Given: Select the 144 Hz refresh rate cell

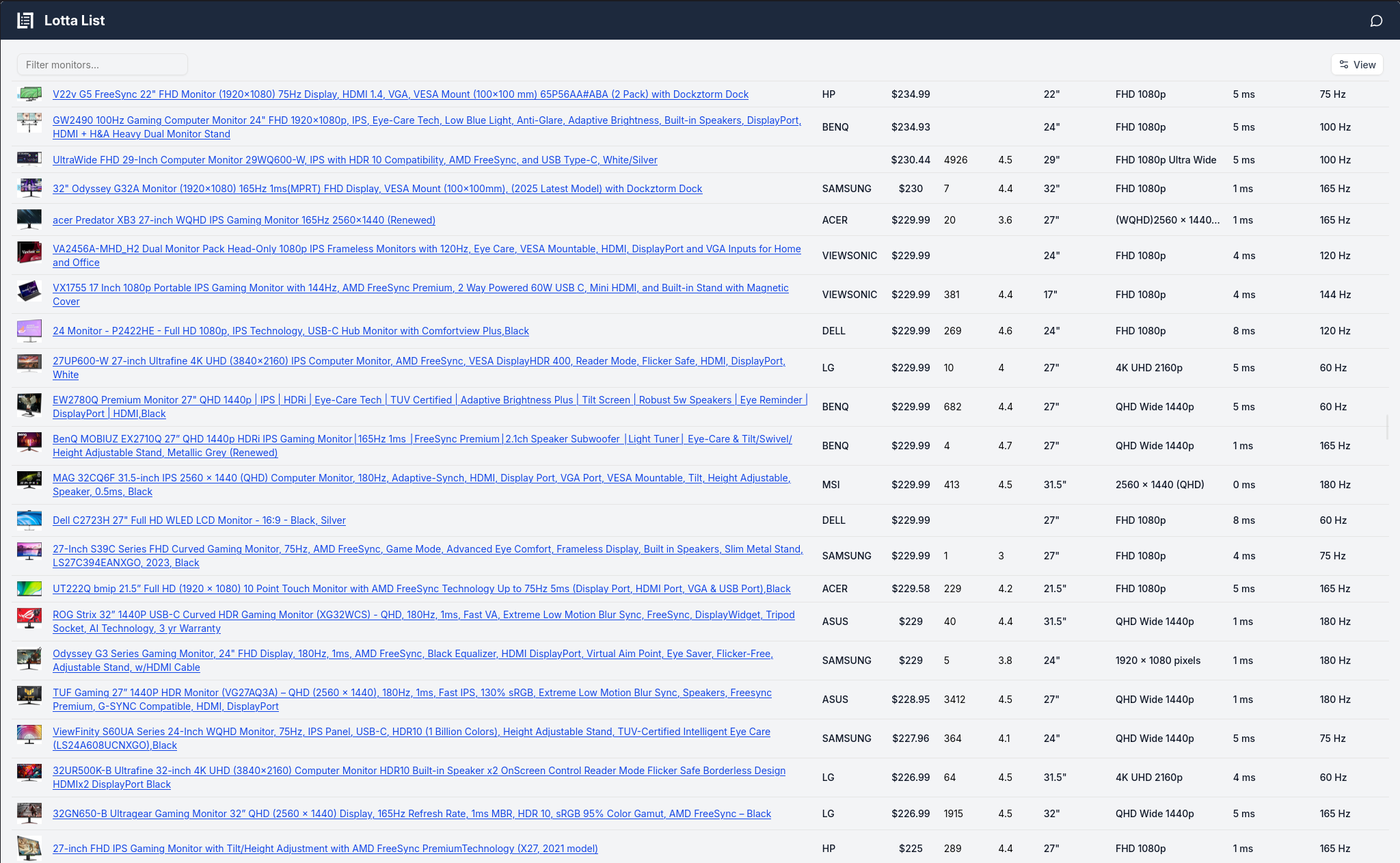Looking at the screenshot, I should pyautogui.click(x=1335, y=295).
